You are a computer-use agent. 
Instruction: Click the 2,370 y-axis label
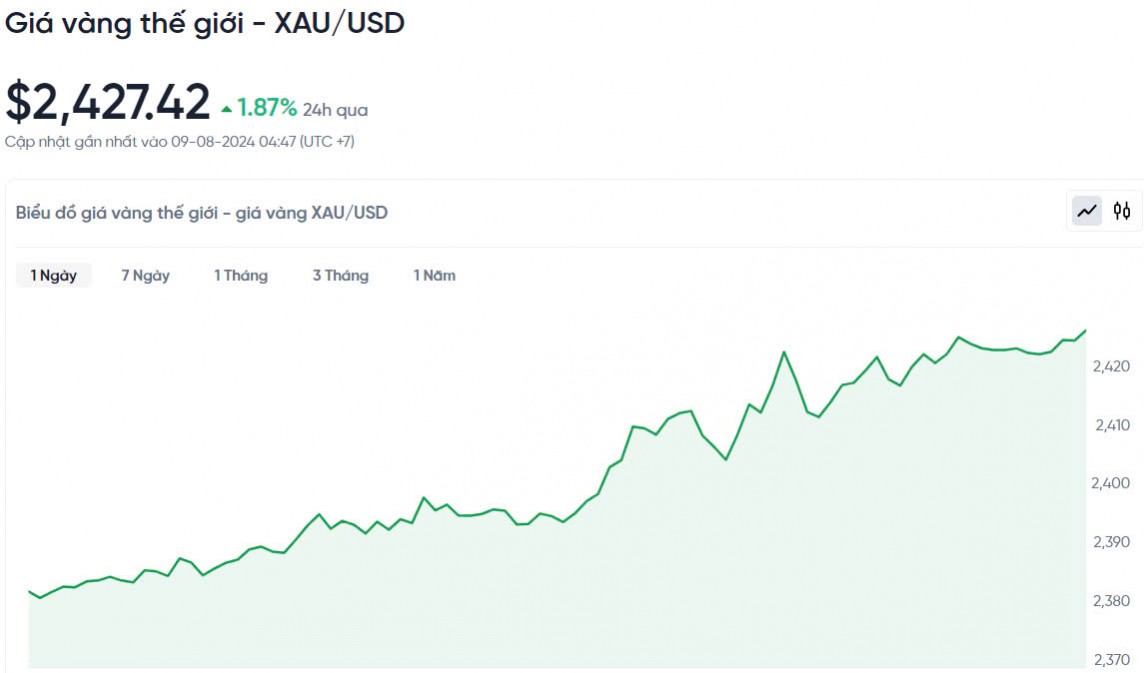point(1112,660)
